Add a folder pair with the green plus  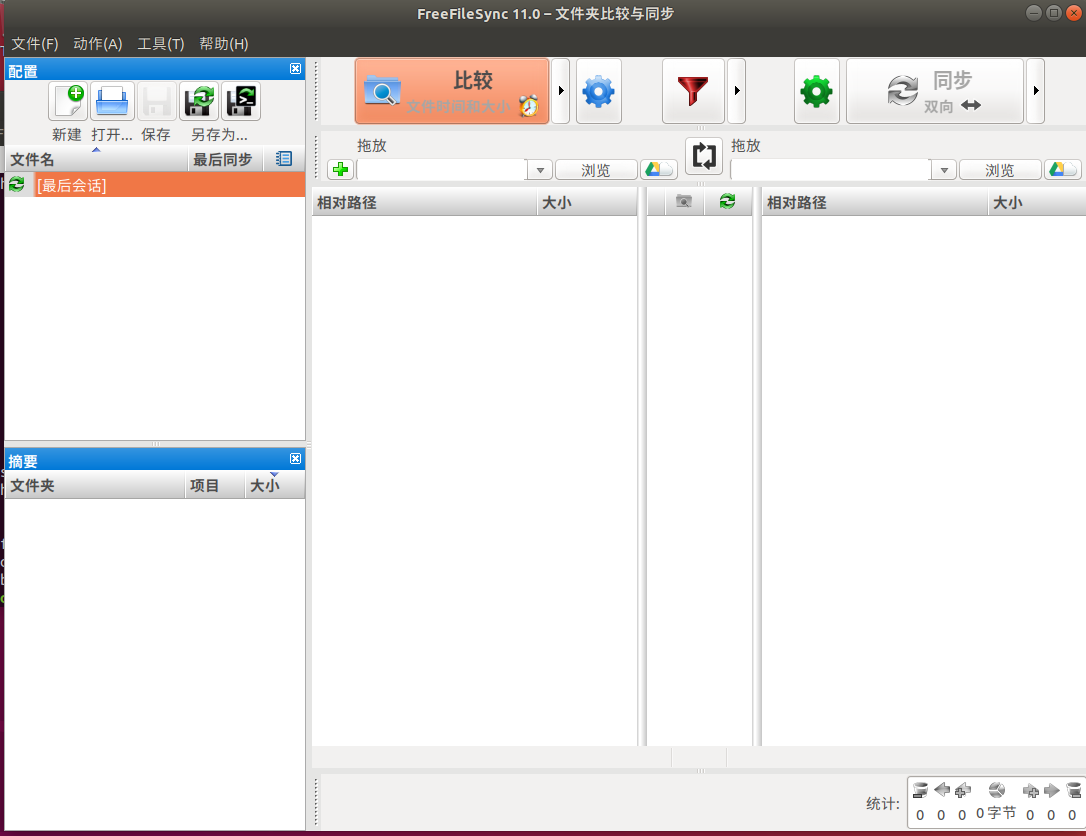point(340,170)
